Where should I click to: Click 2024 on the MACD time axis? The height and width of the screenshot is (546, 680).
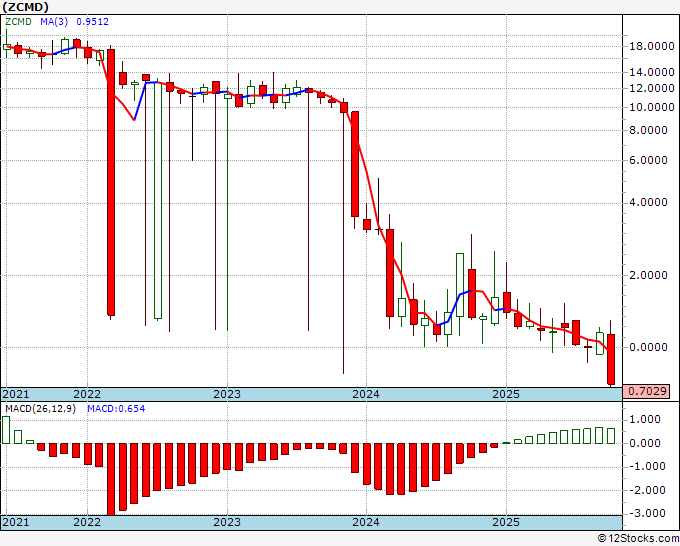[366, 522]
